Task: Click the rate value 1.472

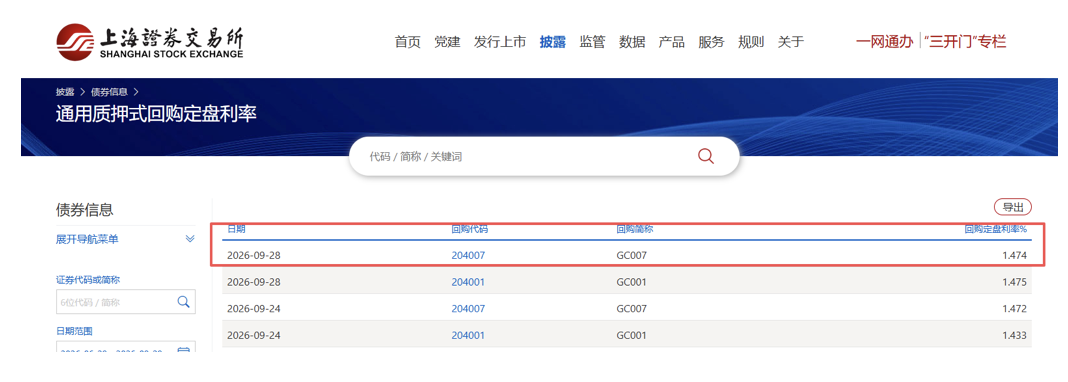Action: pyautogui.click(x=1014, y=308)
